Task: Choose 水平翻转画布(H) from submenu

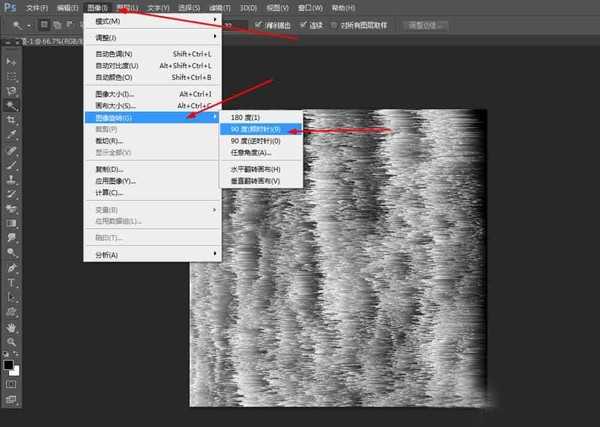Action: click(258, 169)
